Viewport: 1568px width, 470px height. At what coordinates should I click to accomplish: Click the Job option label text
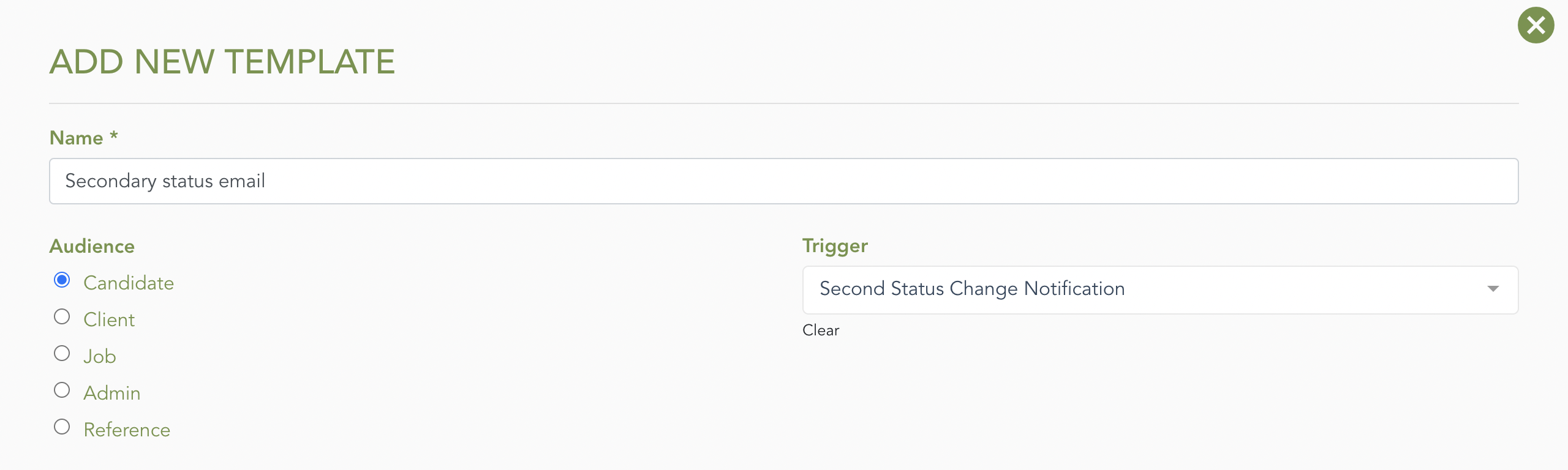(100, 356)
